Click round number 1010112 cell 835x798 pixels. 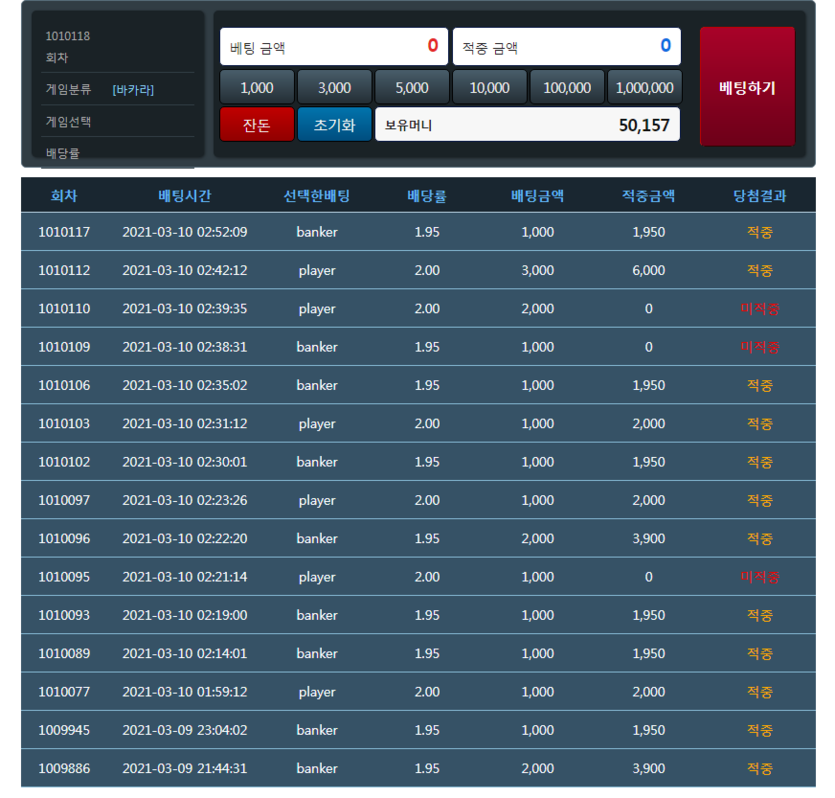click(x=64, y=270)
